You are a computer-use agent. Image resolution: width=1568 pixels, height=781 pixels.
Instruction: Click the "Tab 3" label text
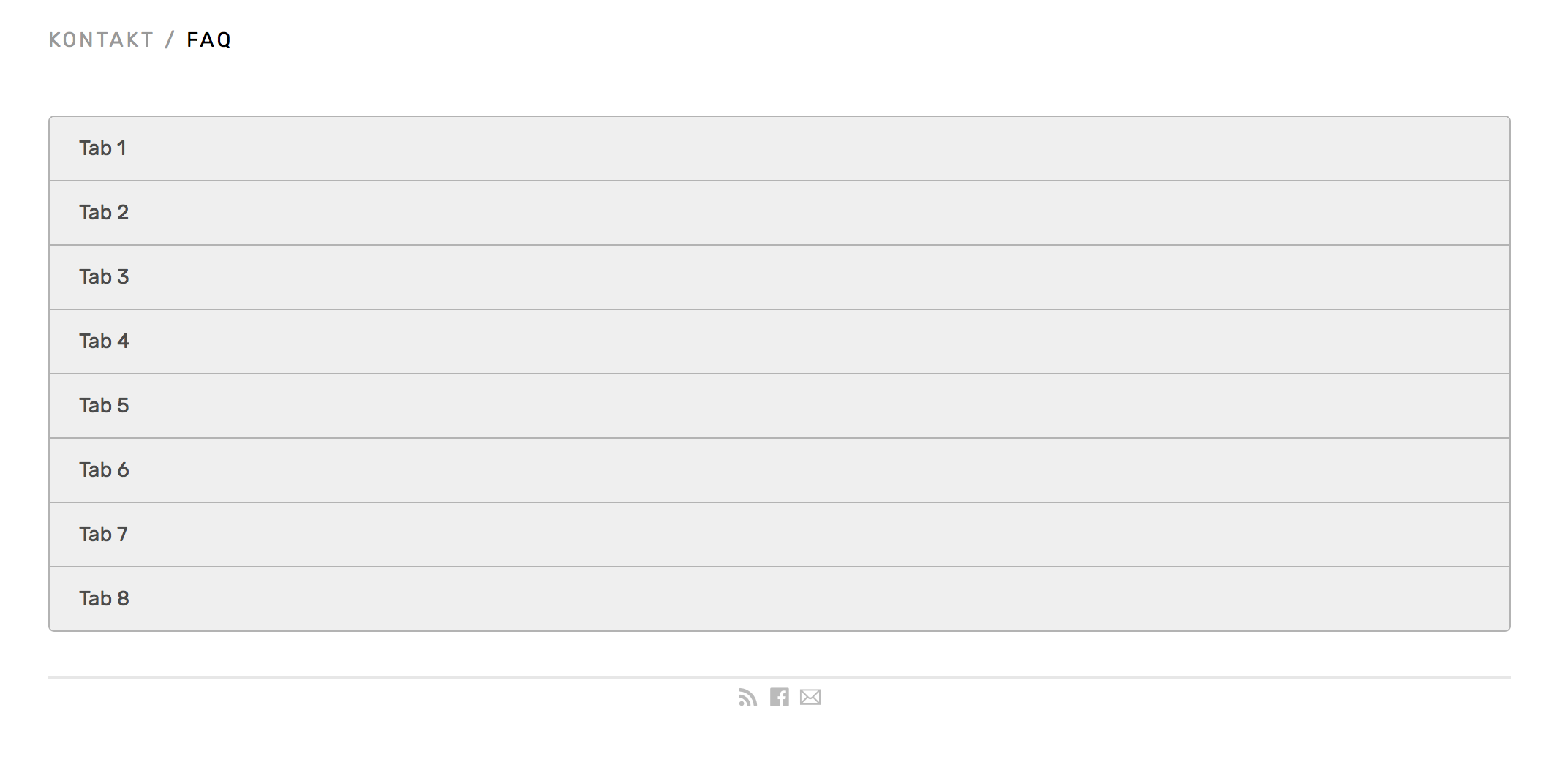click(104, 277)
